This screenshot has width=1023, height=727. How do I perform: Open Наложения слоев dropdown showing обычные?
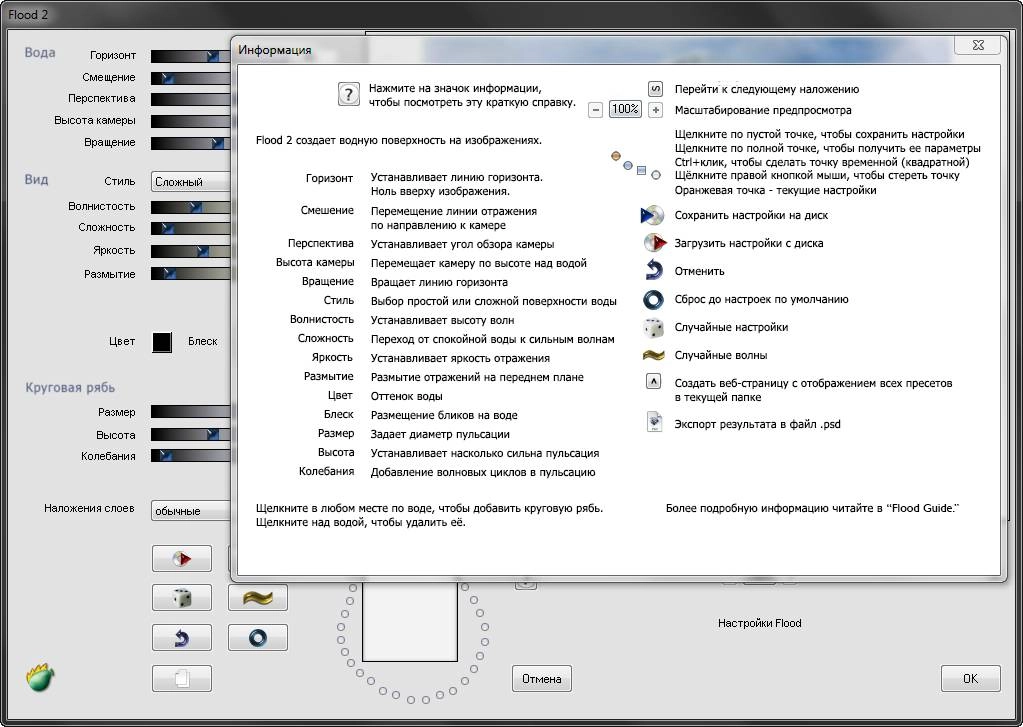point(191,510)
